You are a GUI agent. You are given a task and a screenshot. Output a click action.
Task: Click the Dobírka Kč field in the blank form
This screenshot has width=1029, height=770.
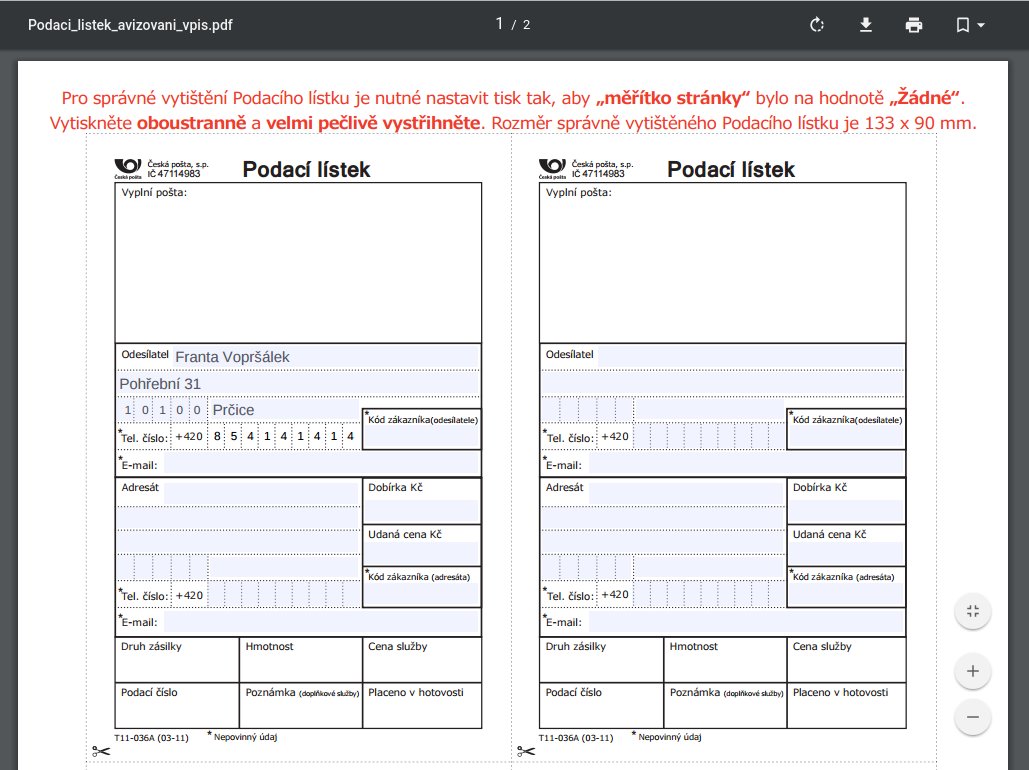pos(847,511)
